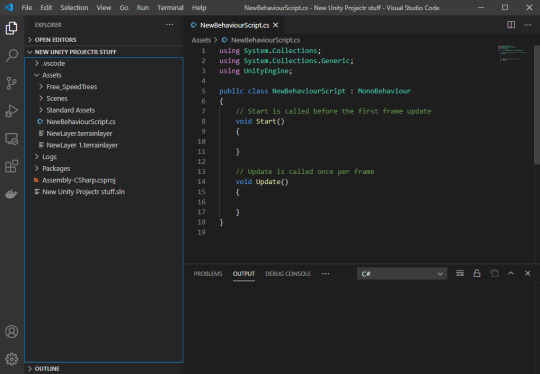Click 'using UnityEngine;' on line 3
Screen dimensions: 540x374
256,71
